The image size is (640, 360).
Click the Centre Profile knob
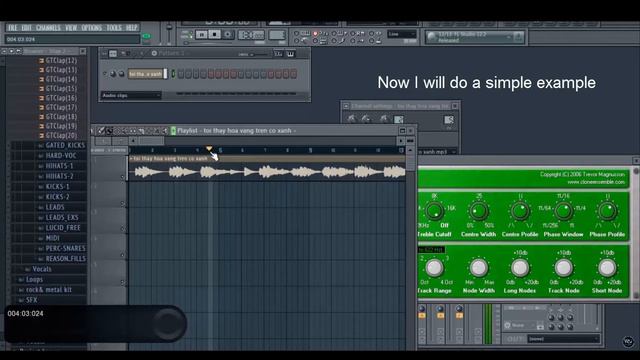coord(520,211)
